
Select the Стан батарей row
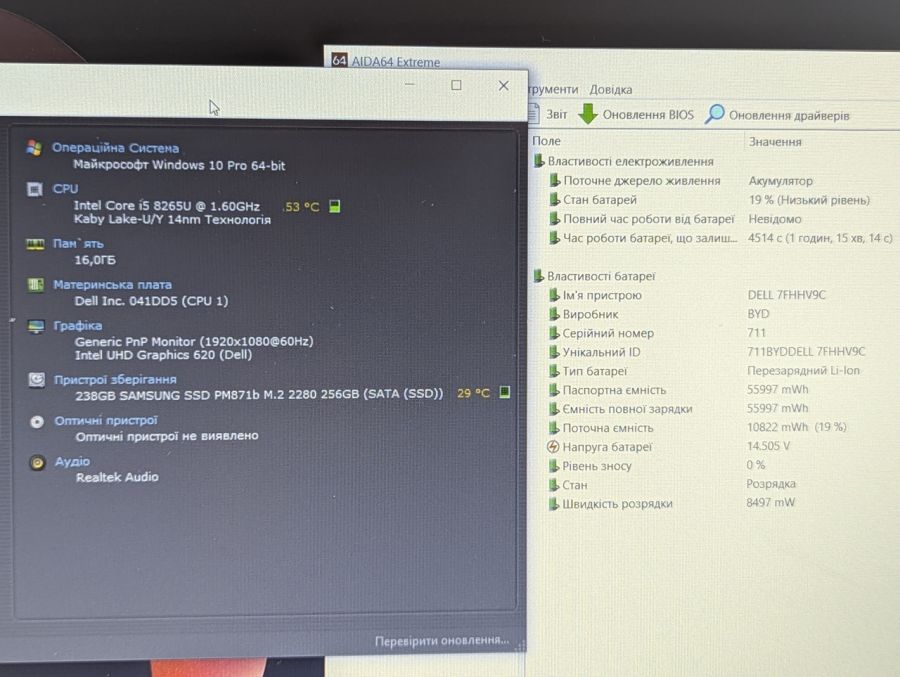click(x=709, y=200)
